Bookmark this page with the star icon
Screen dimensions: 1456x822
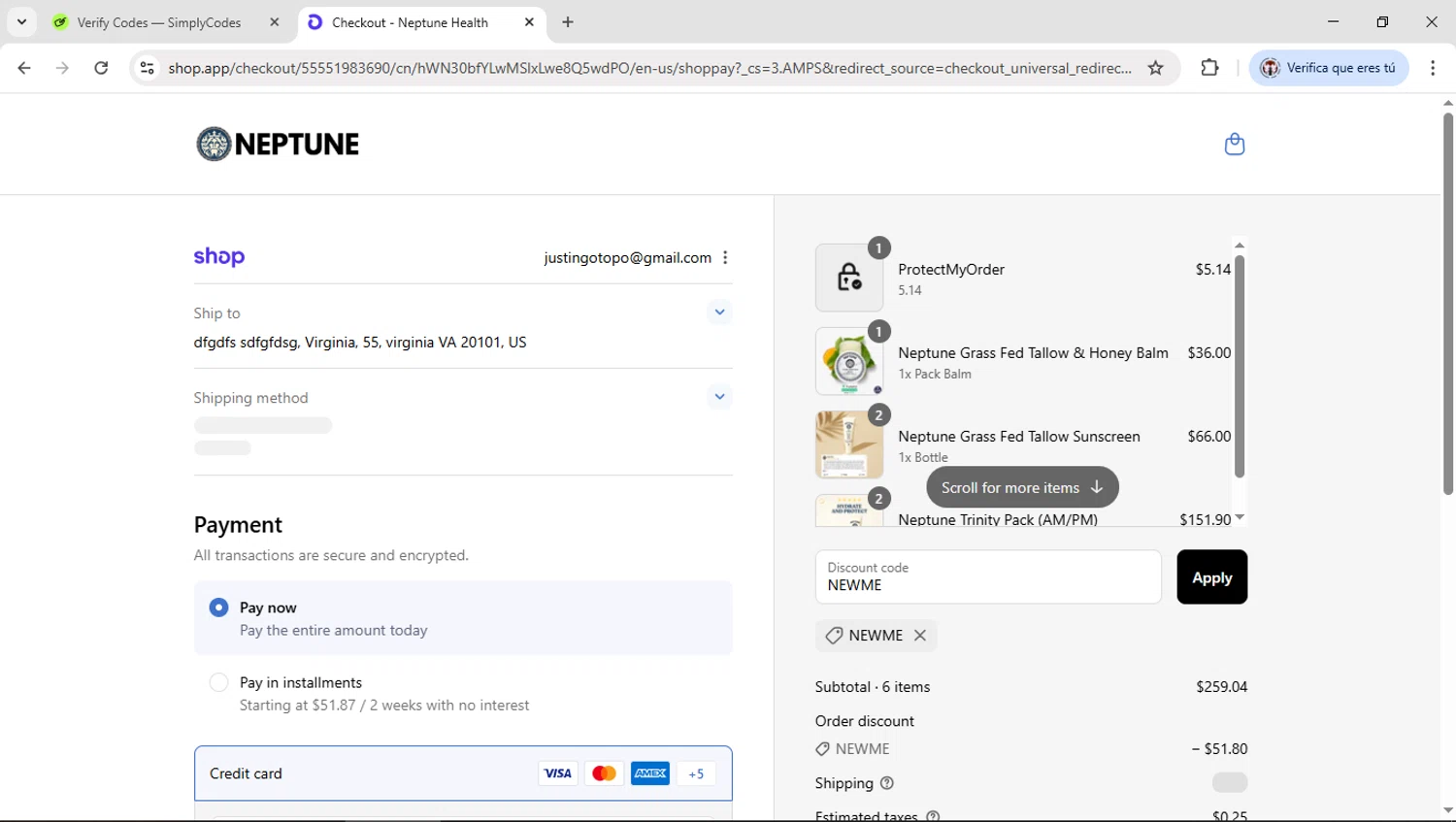click(1155, 68)
